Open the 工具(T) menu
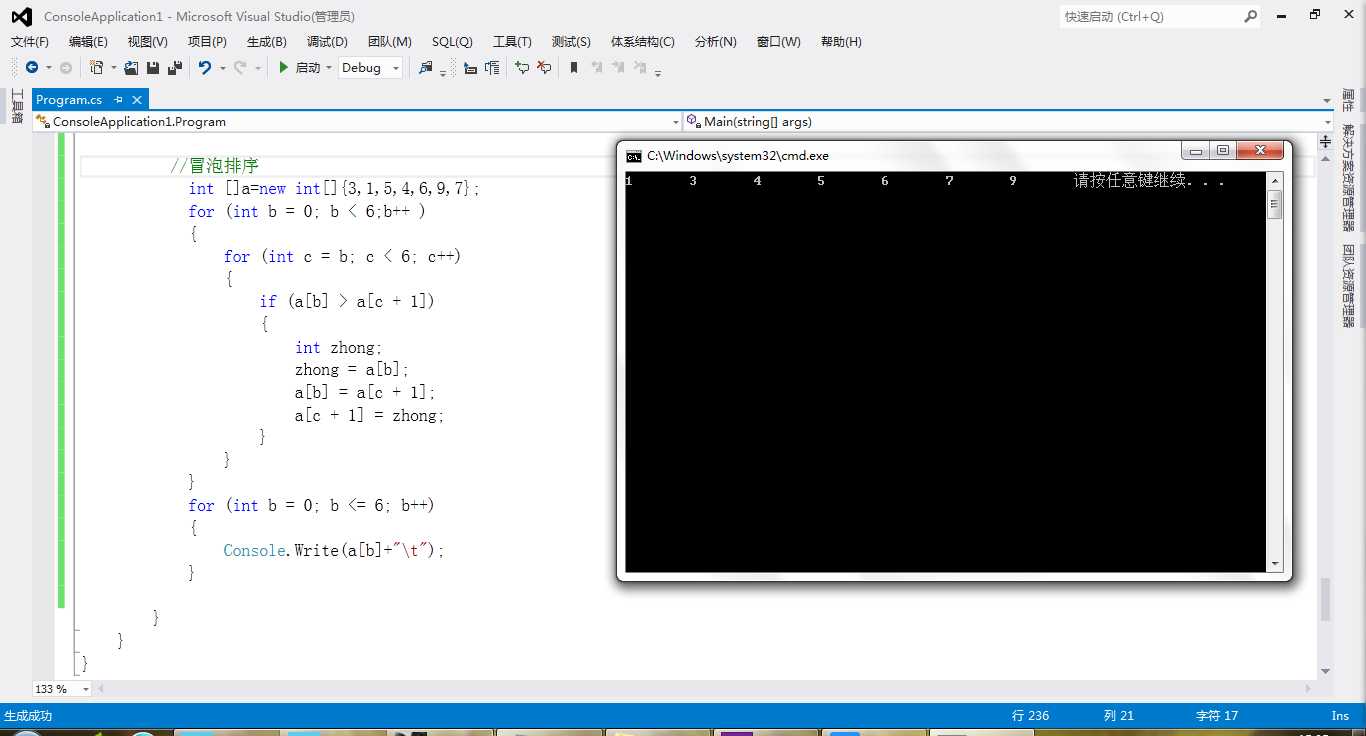Image resolution: width=1366 pixels, height=736 pixels. 512,41
